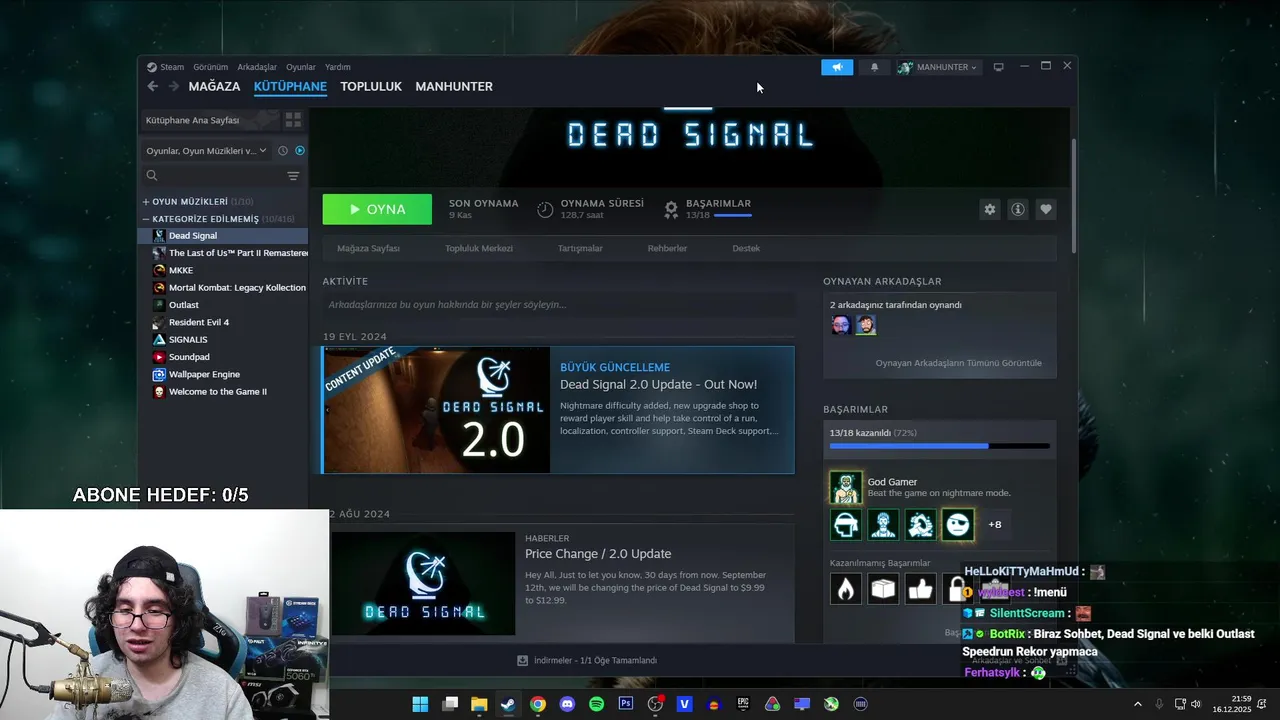Open the Arkadaşlar menu
This screenshot has height=720, width=1280.
pos(257,67)
